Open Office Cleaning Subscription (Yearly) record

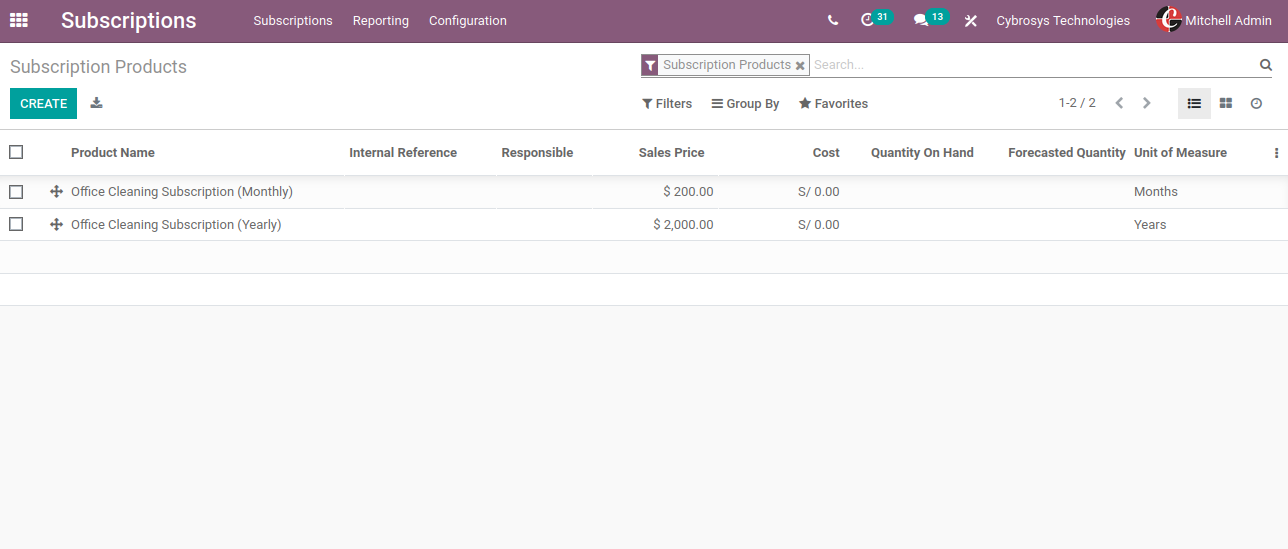point(176,225)
